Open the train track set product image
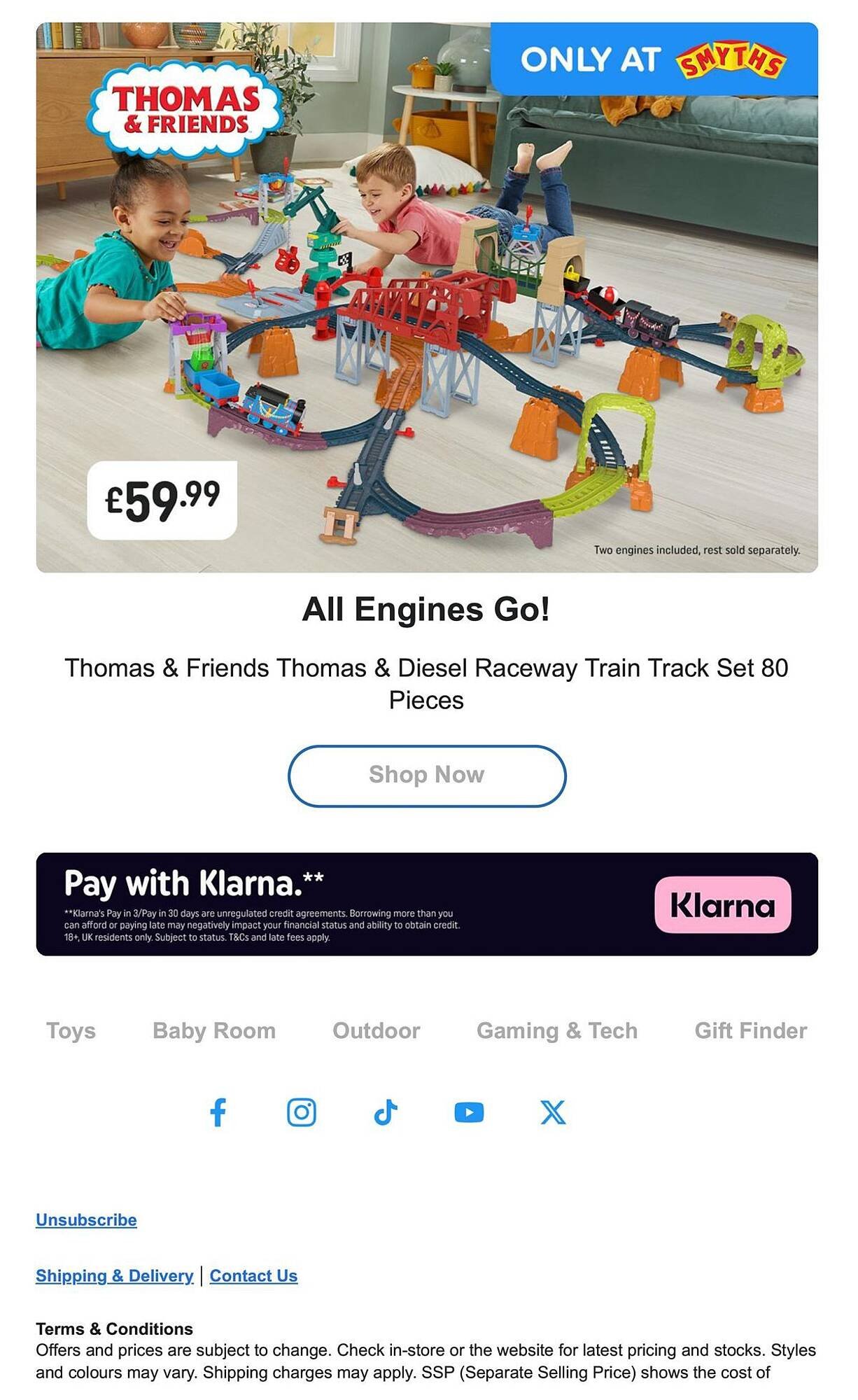Image resolution: width=858 pixels, height=1400 pixels. [x=427, y=297]
